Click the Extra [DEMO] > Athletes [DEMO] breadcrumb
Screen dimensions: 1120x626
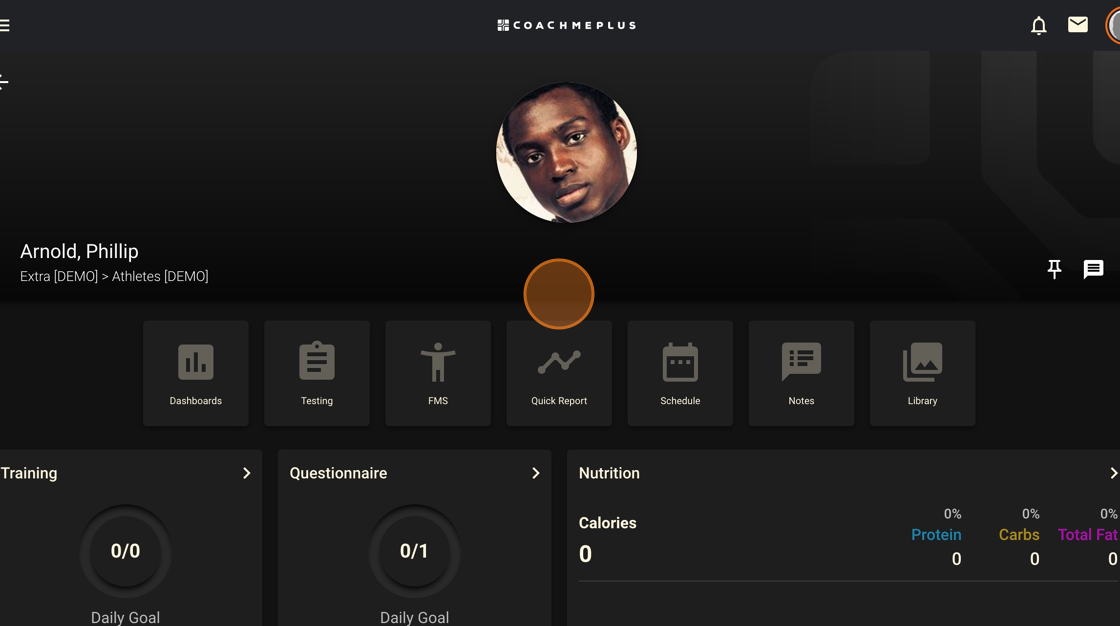click(114, 277)
